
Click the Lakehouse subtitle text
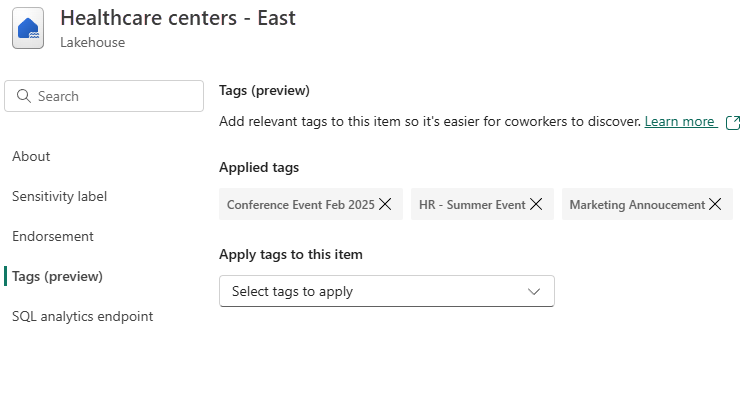pos(92,42)
